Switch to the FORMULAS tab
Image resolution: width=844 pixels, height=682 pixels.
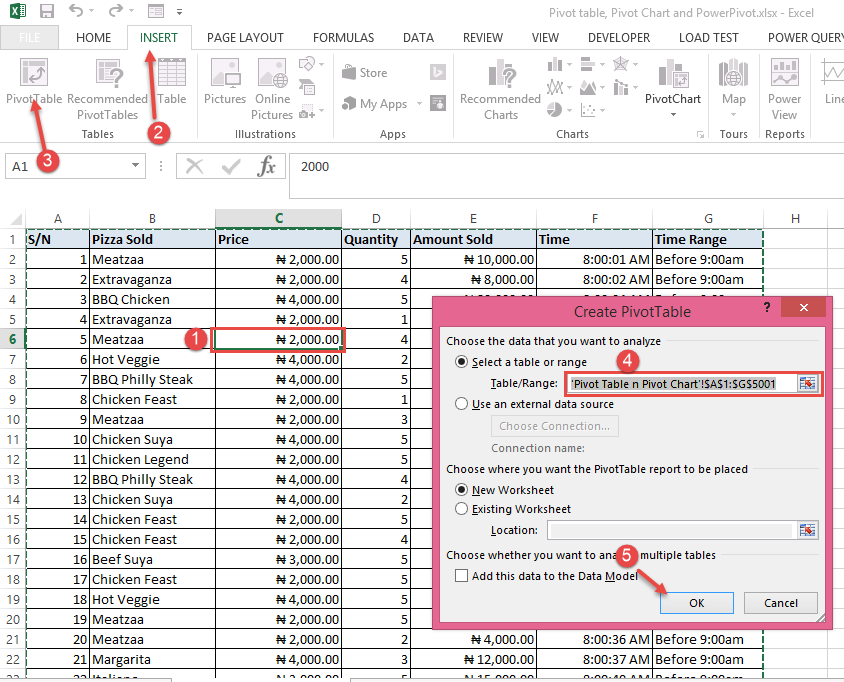click(x=343, y=37)
